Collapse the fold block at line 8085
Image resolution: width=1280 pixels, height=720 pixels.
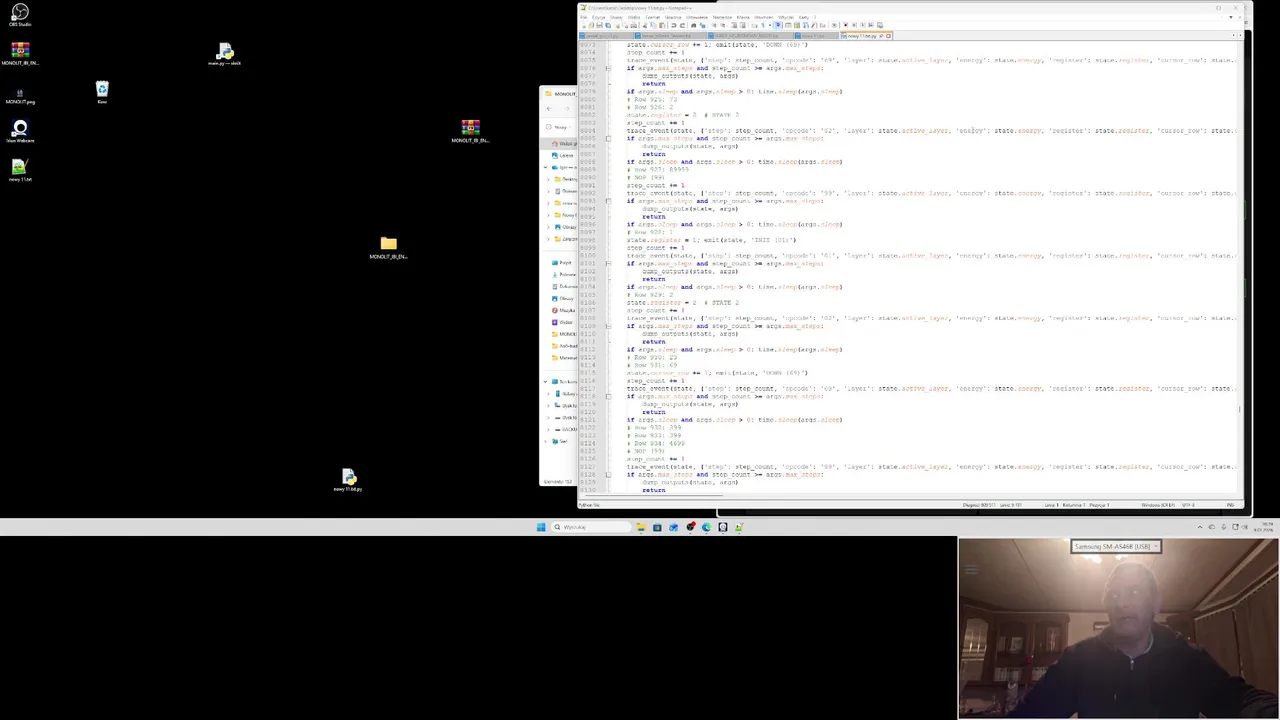(608, 138)
